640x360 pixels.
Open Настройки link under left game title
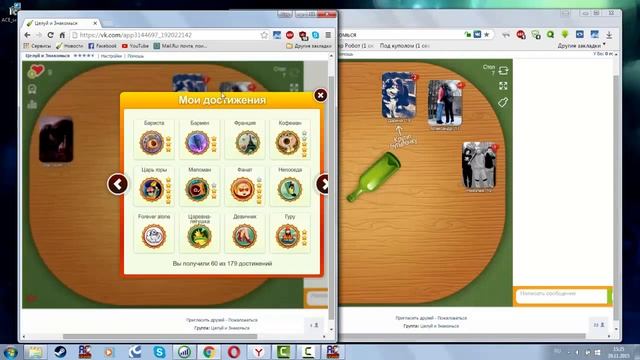click(x=111, y=56)
